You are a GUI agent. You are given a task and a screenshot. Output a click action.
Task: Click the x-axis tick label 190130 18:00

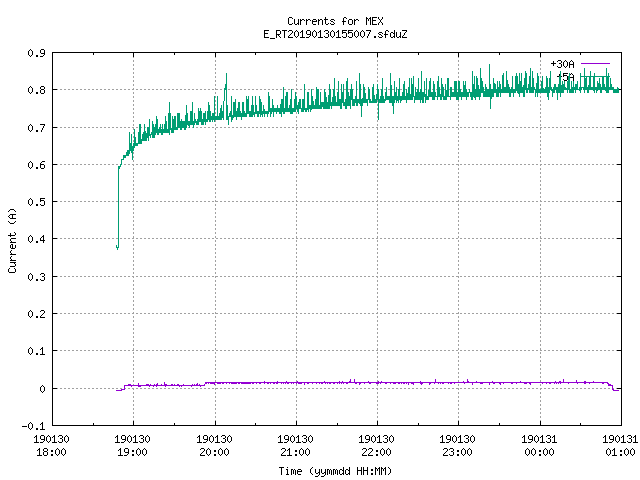[51, 446]
